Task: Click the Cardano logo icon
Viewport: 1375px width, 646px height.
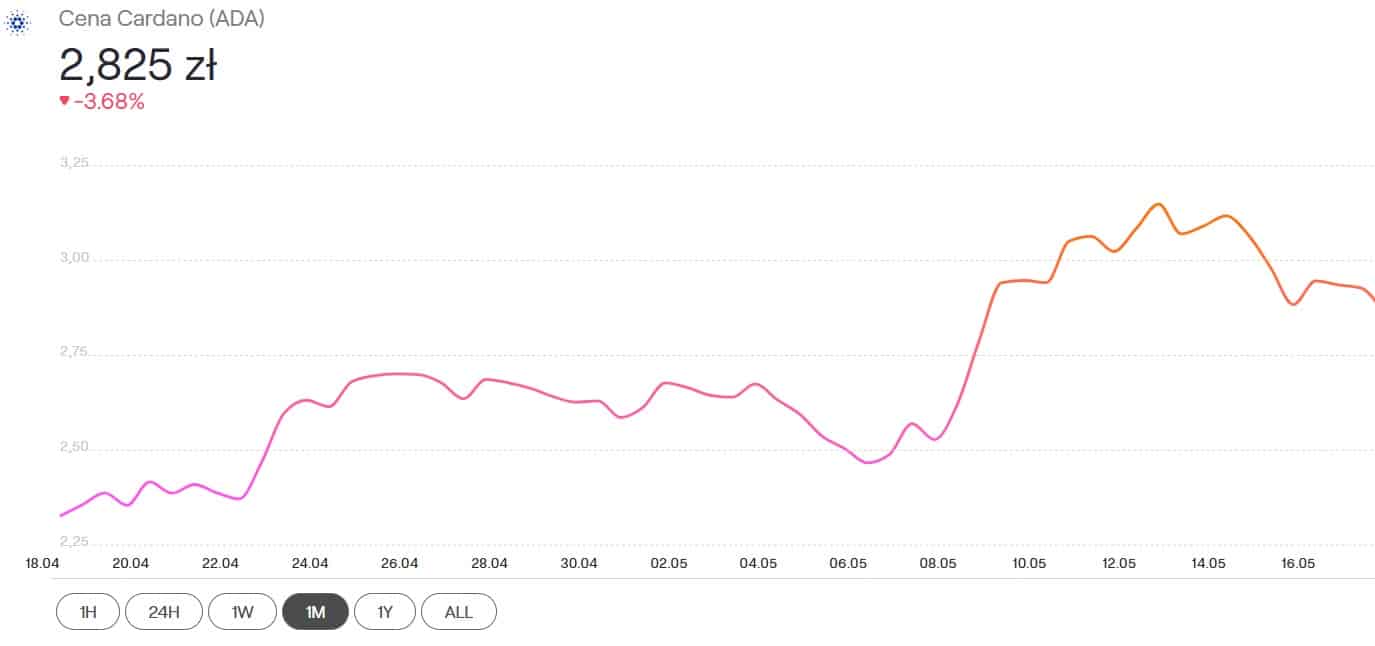Action: click(17, 21)
